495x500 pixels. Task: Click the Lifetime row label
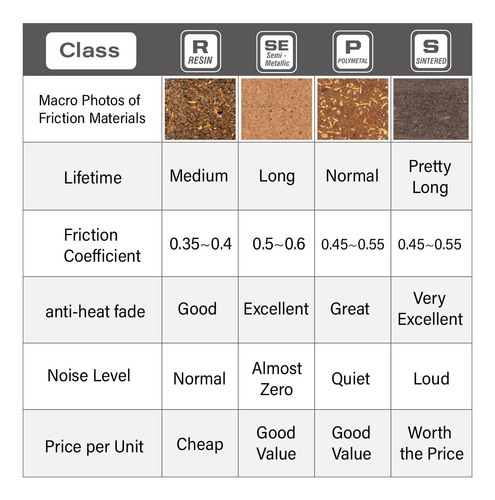coord(93,177)
